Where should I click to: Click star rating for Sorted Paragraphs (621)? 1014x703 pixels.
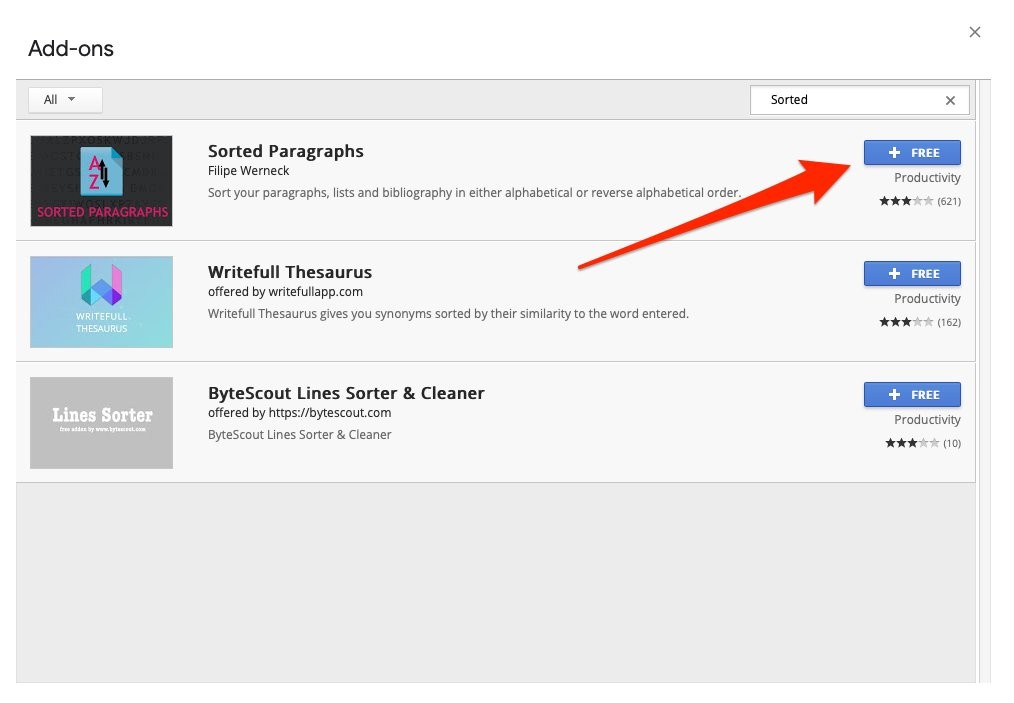click(x=920, y=201)
